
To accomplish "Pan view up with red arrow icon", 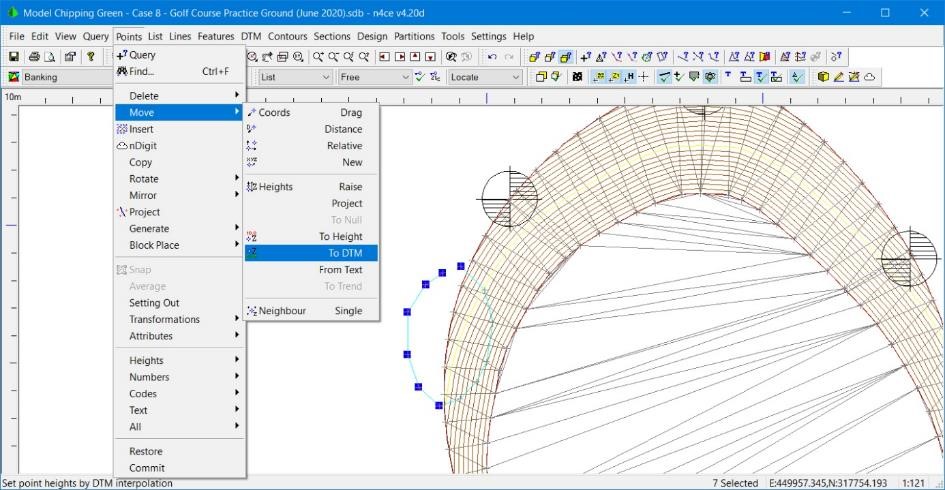I will [415, 57].
